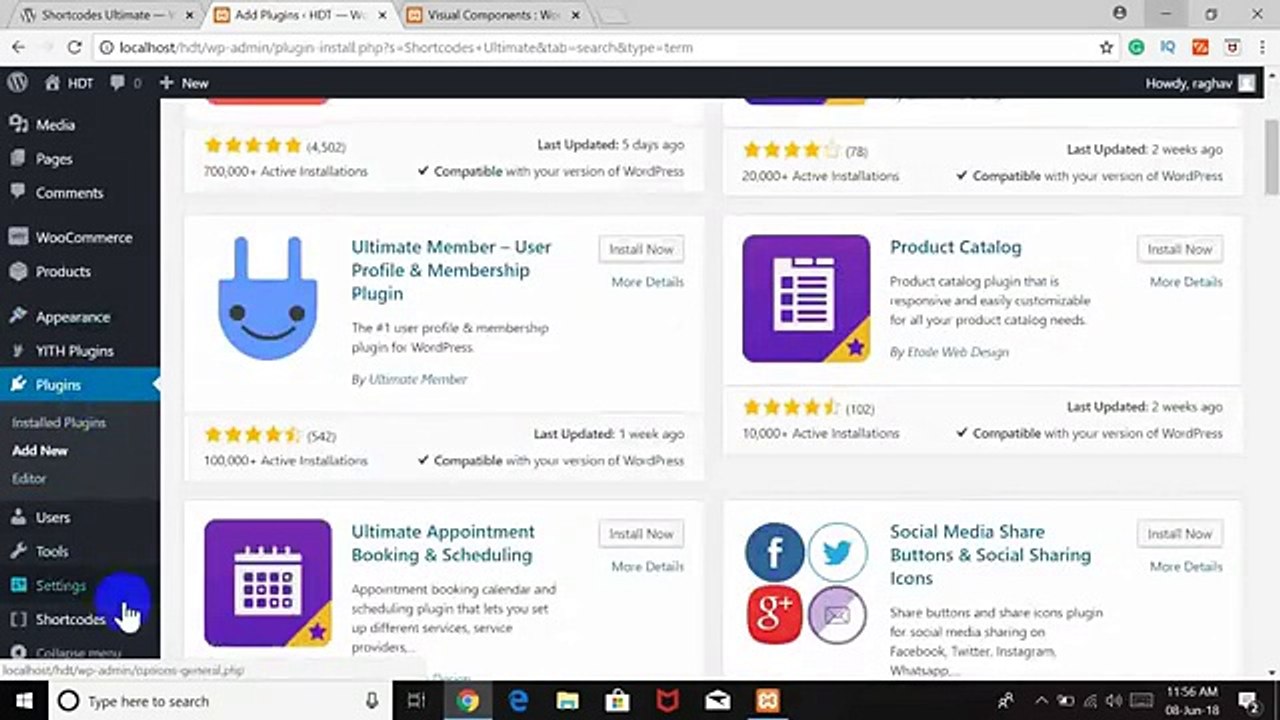Image resolution: width=1280 pixels, height=720 pixels.
Task: Open the Installed Plugins submenu
Action: (x=59, y=423)
